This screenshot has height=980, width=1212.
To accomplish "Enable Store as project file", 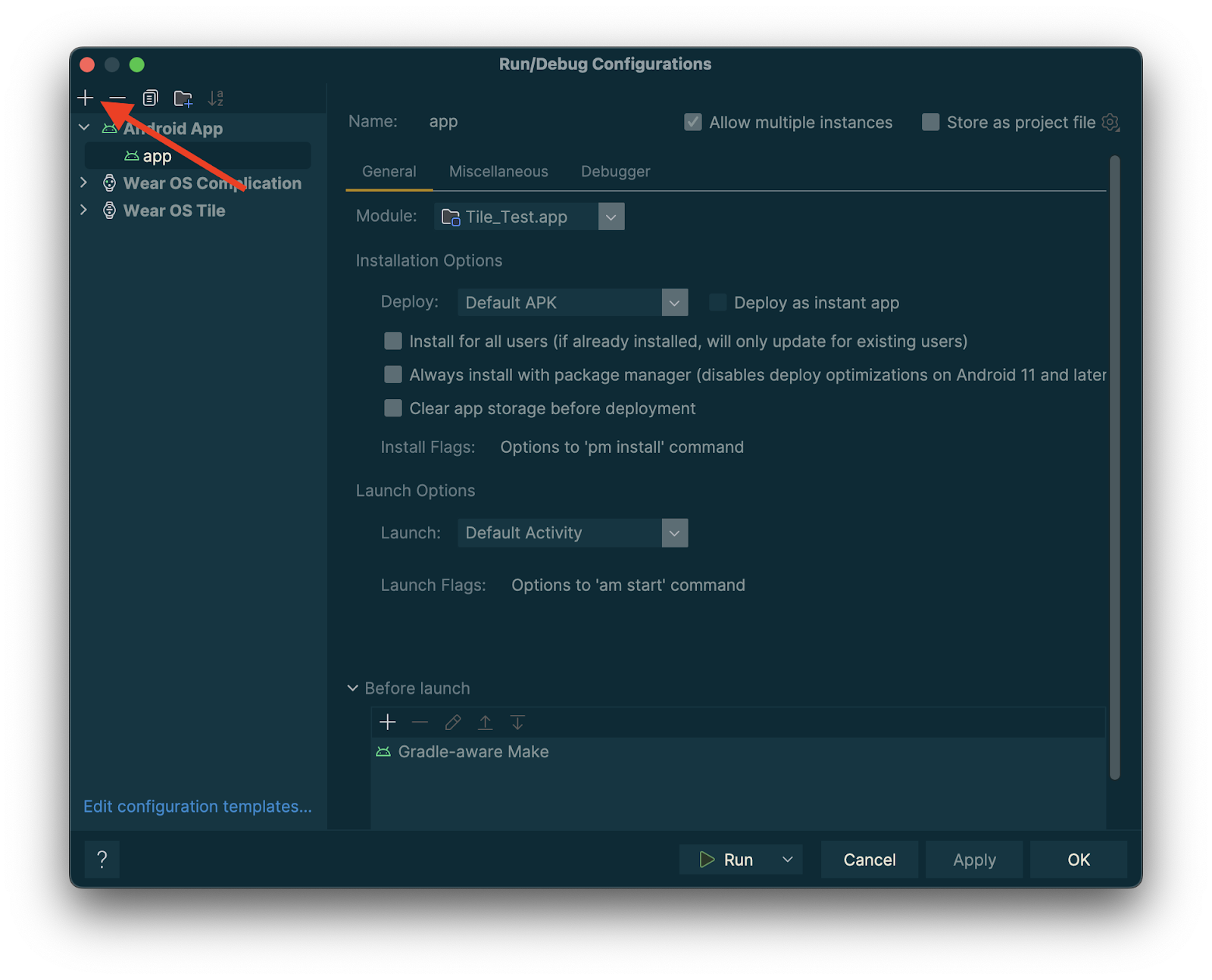I will tap(929, 122).
